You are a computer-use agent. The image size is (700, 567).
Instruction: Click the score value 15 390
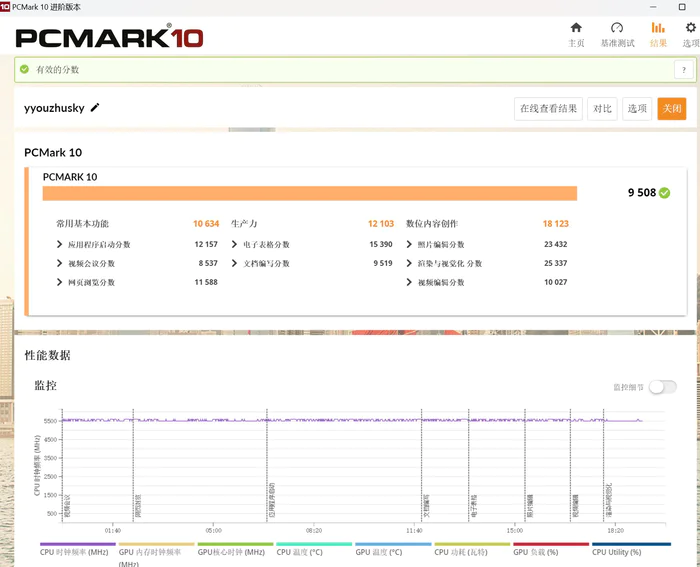[381, 244]
